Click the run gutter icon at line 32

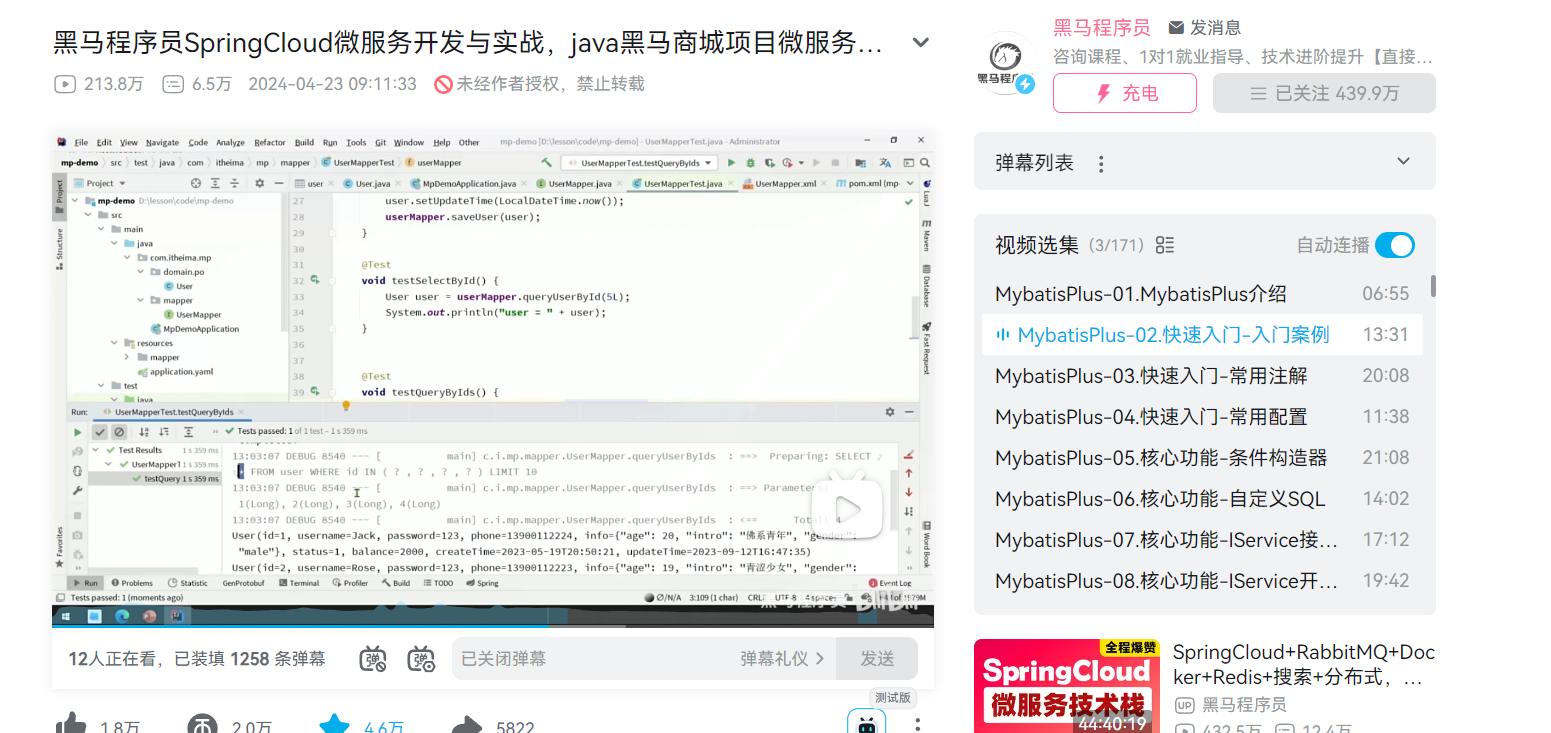(315, 281)
